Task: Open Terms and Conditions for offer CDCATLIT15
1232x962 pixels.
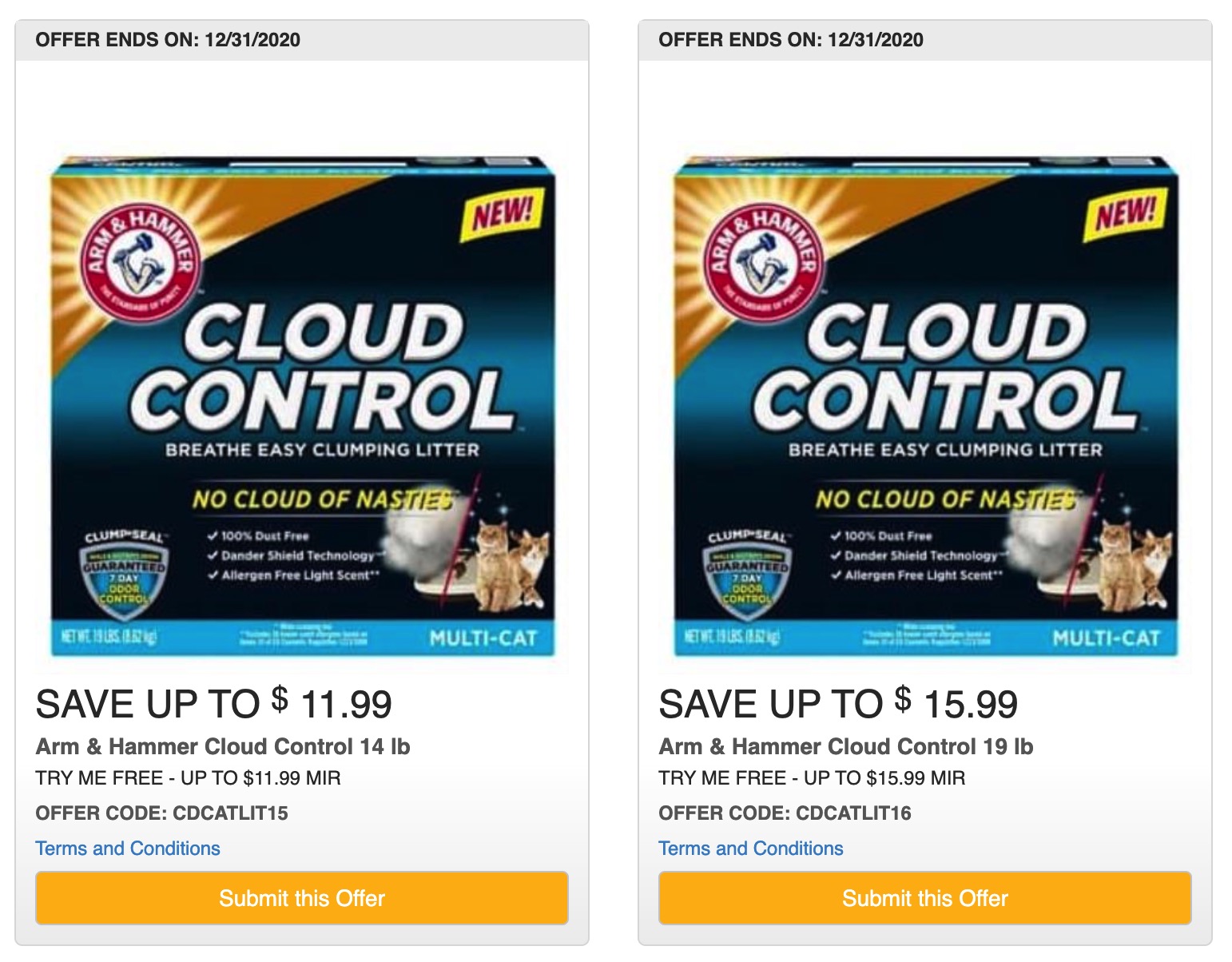Action: tap(126, 849)
